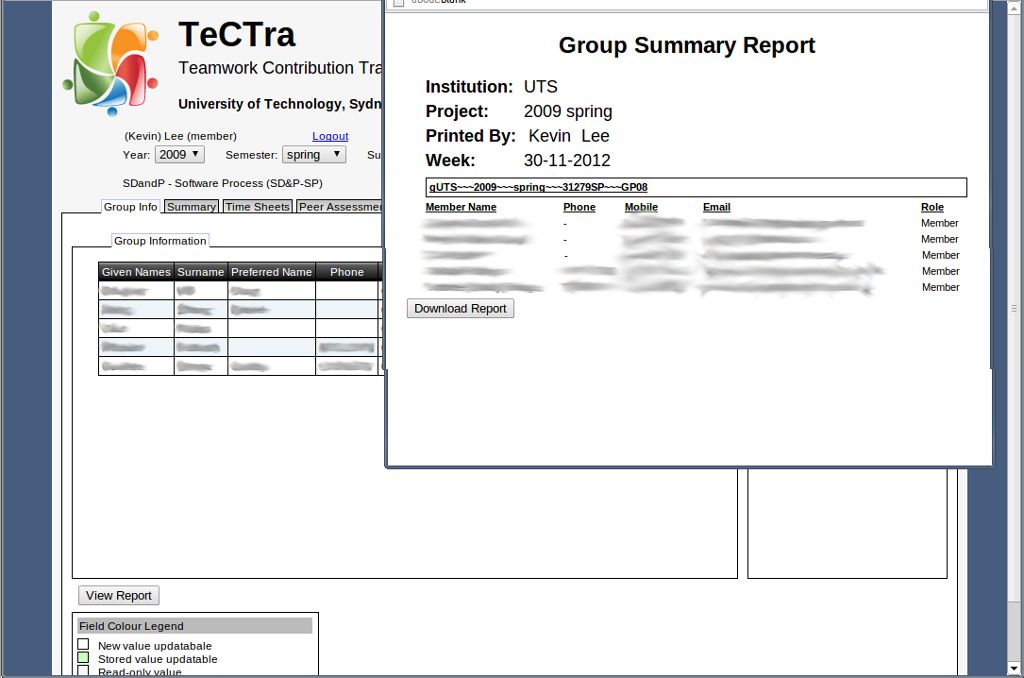The width and height of the screenshot is (1024, 678).
Task: Click the Week value 30-11-2012
Action: coord(567,160)
